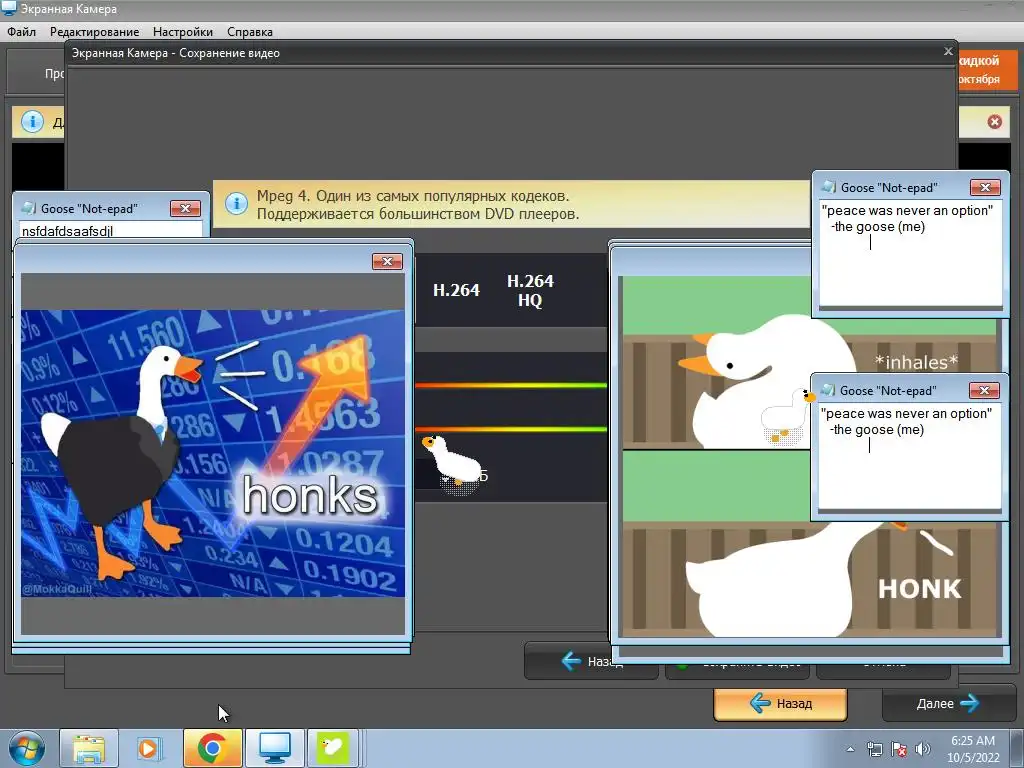Click the 6:25 AM taskbar clock
This screenshot has width=1024, height=768.
[x=973, y=749]
